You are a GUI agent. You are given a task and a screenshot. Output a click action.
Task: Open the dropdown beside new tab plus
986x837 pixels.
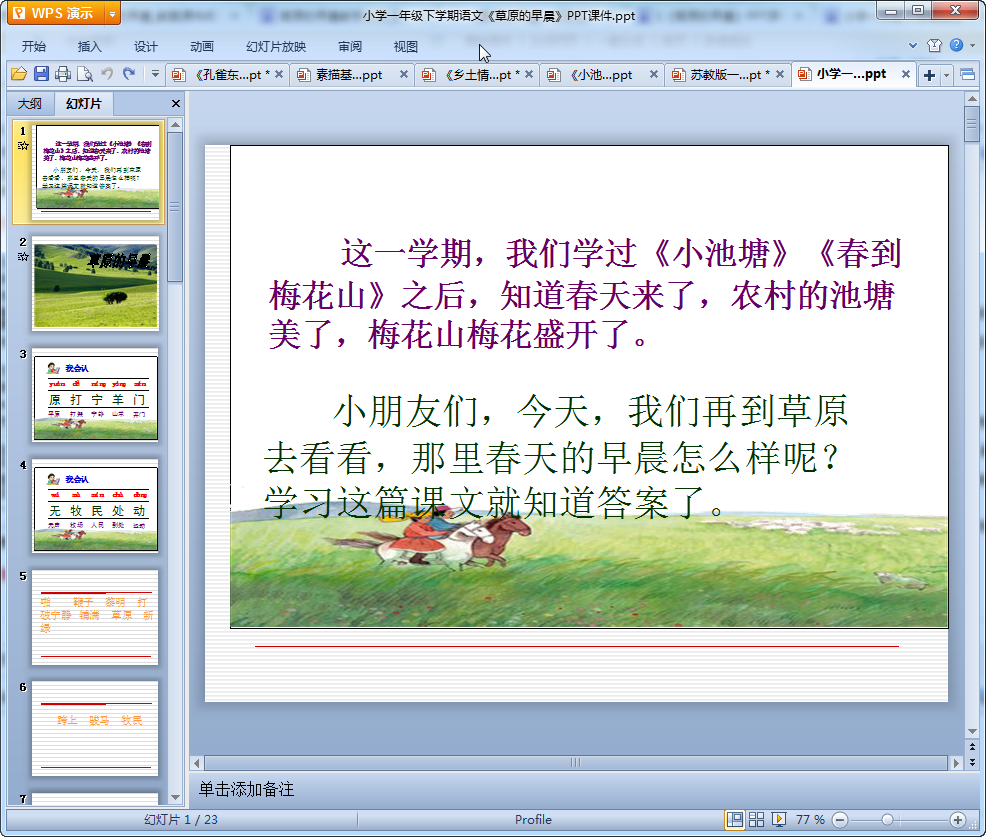pos(946,76)
